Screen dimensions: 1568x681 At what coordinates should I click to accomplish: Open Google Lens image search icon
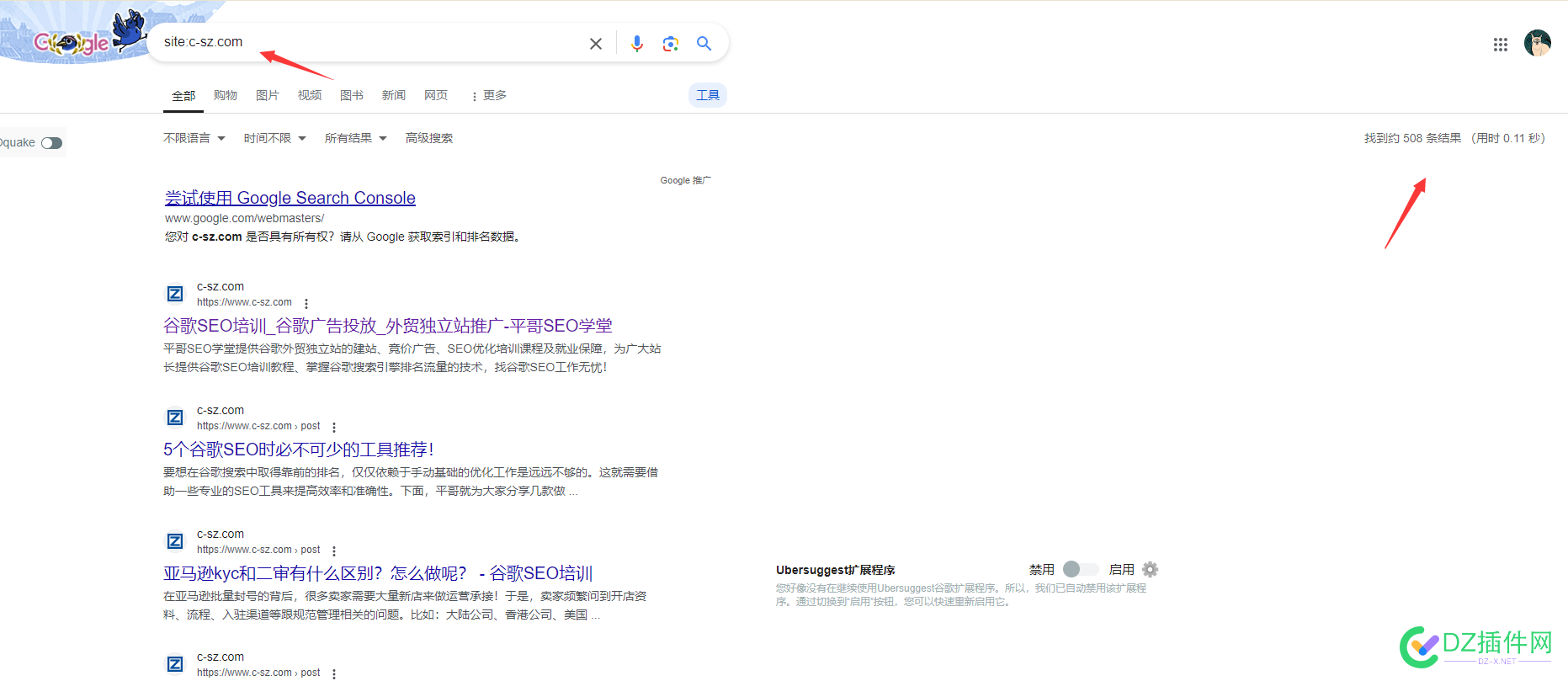point(671,44)
